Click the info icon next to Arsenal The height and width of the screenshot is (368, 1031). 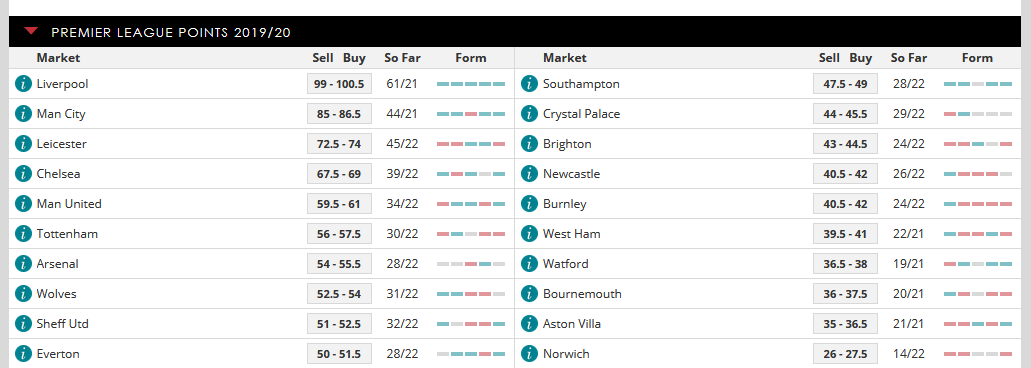(23, 264)
